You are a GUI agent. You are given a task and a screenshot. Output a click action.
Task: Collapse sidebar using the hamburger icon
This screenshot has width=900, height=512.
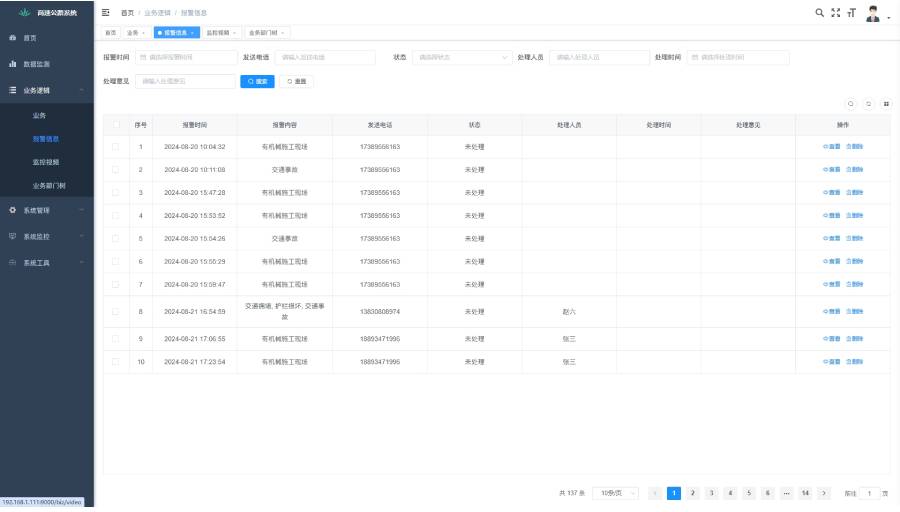pos(106,12)
